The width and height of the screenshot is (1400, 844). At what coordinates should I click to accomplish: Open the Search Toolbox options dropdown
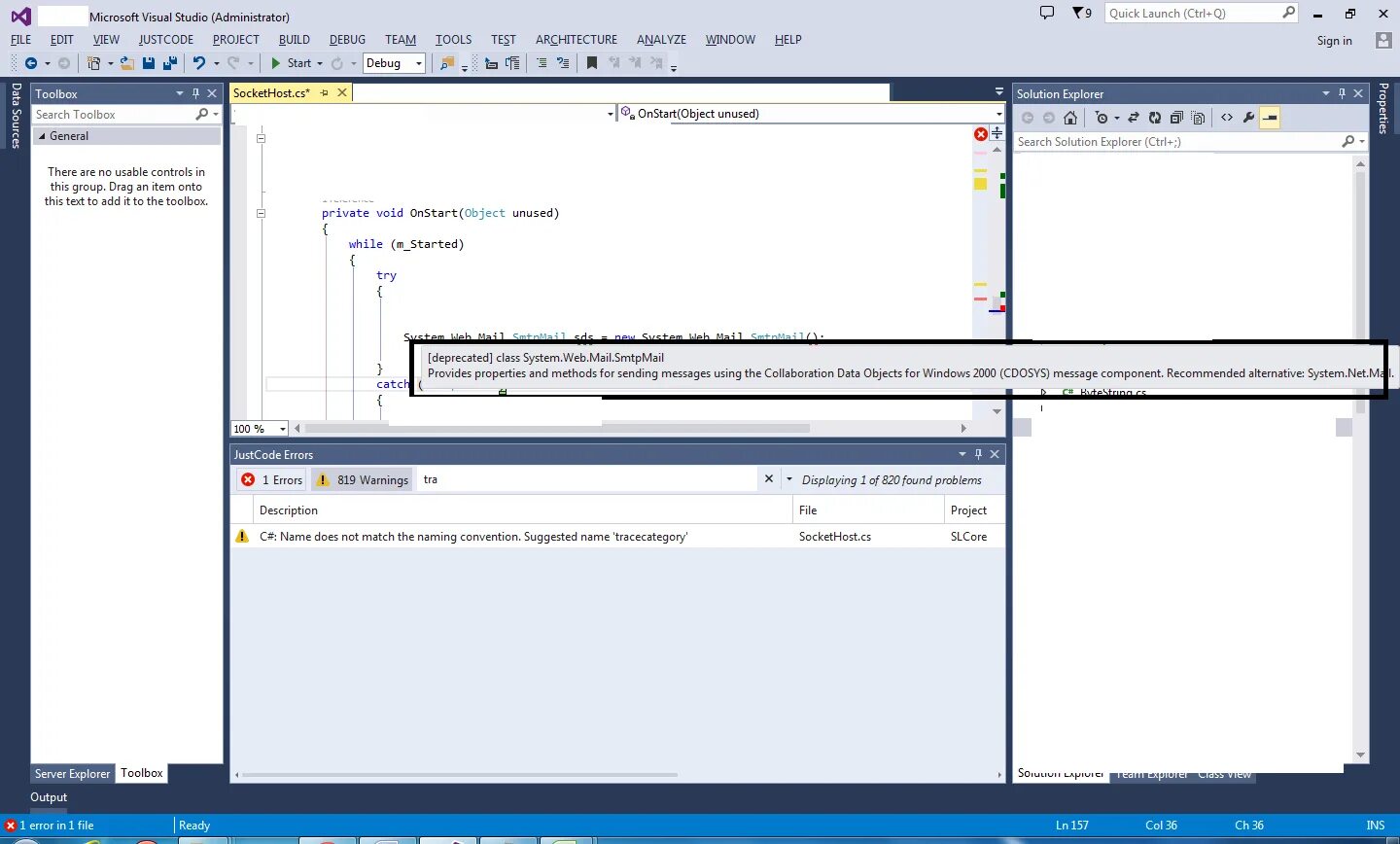(215, 115)
